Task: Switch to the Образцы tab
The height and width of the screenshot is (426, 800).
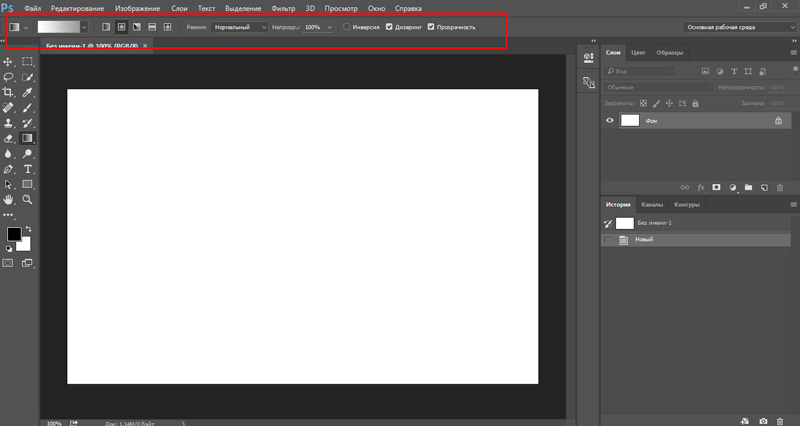Action: point(669,53)
